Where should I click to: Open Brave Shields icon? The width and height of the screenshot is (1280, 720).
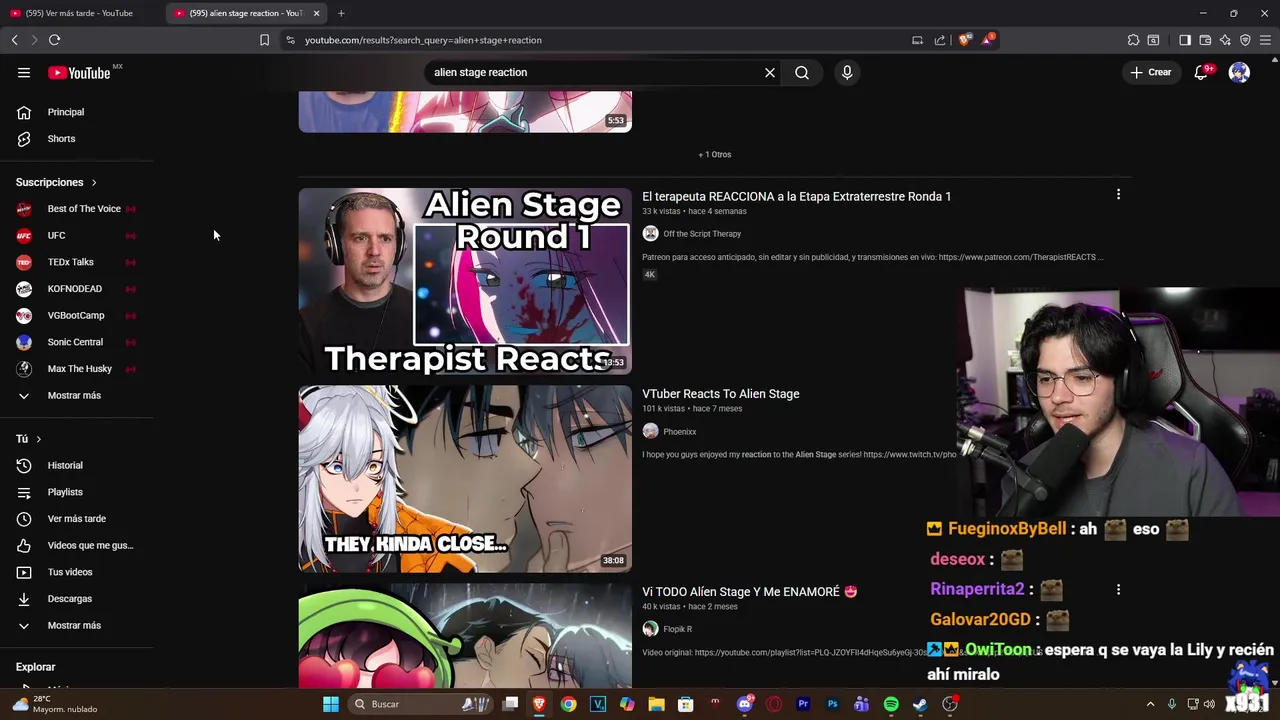[964, 40]
